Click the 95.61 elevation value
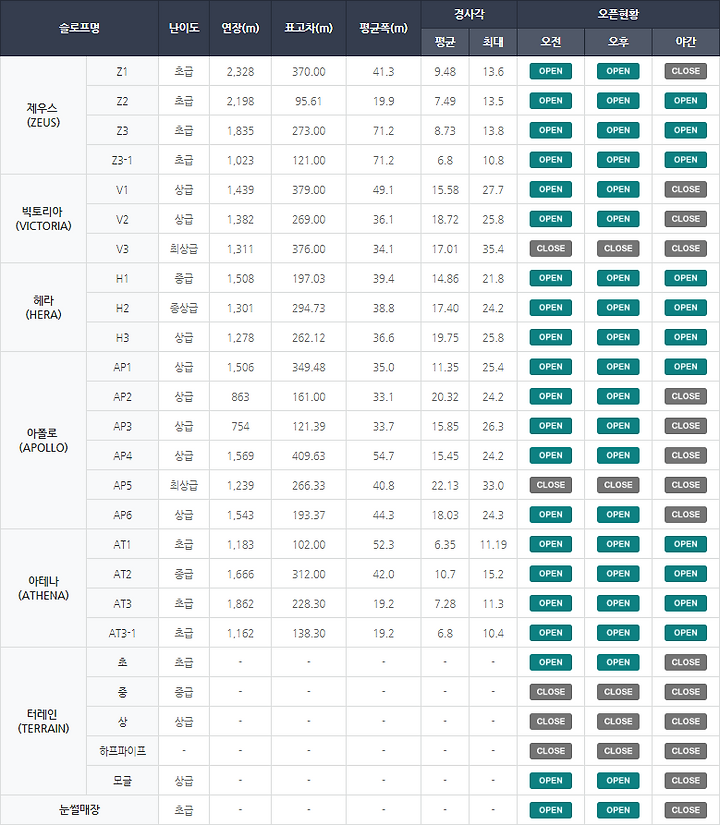 coord(309,101)
